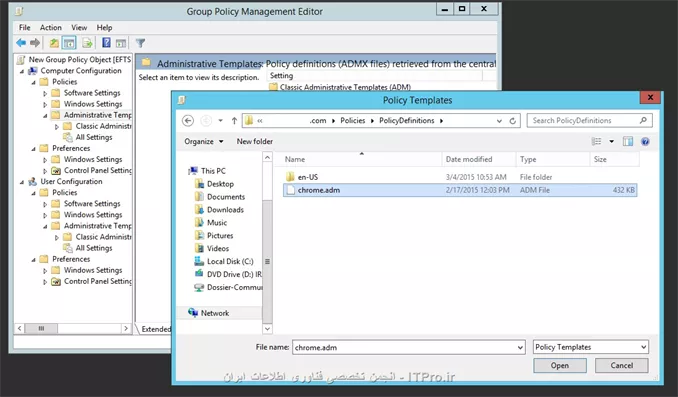Viewport: 678px width, 397px height.
Task: Open Documents in navigation pane
Action: pos(226,197)
